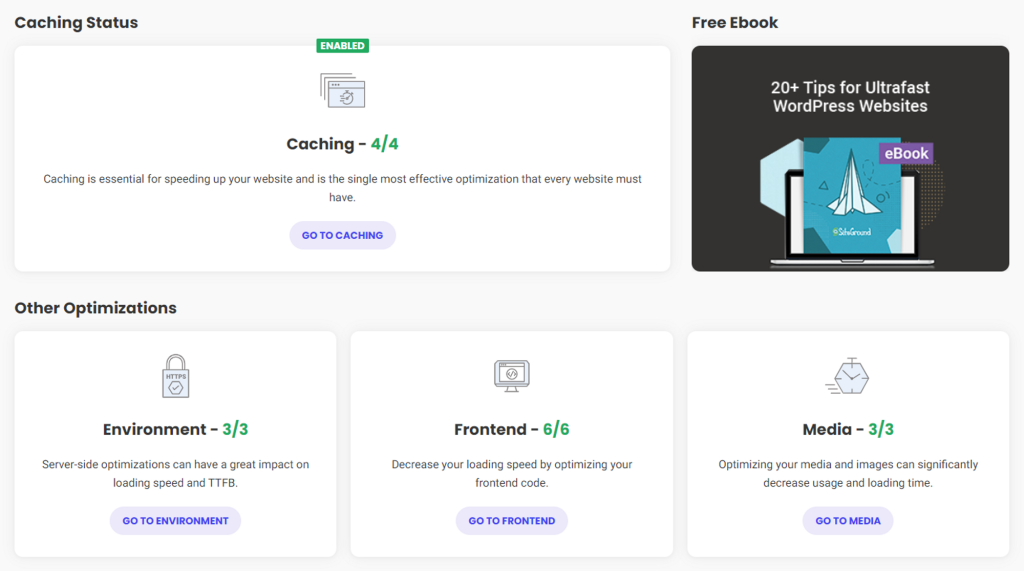The image size is (1024, 571).
Task: Click the 'Free Ebook' section heading
Action: click(735, 22)
